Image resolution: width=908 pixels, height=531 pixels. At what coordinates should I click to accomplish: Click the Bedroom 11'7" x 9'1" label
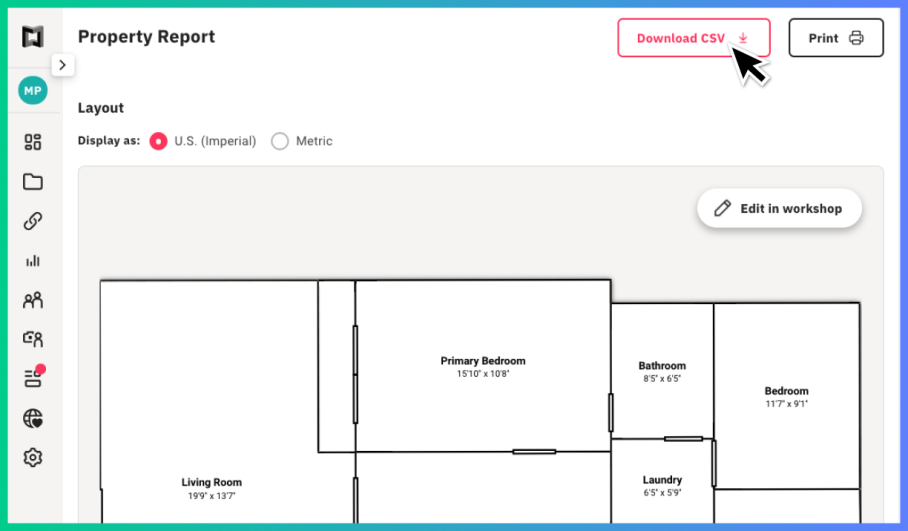tap(786, 397)
